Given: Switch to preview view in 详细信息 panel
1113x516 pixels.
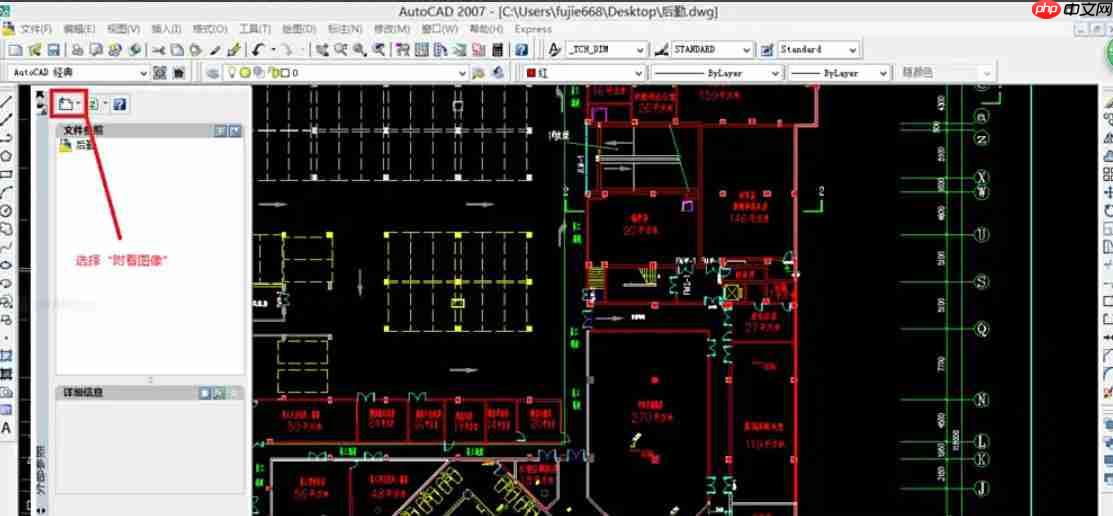Looking at the screenshot, I should (219, 393).
